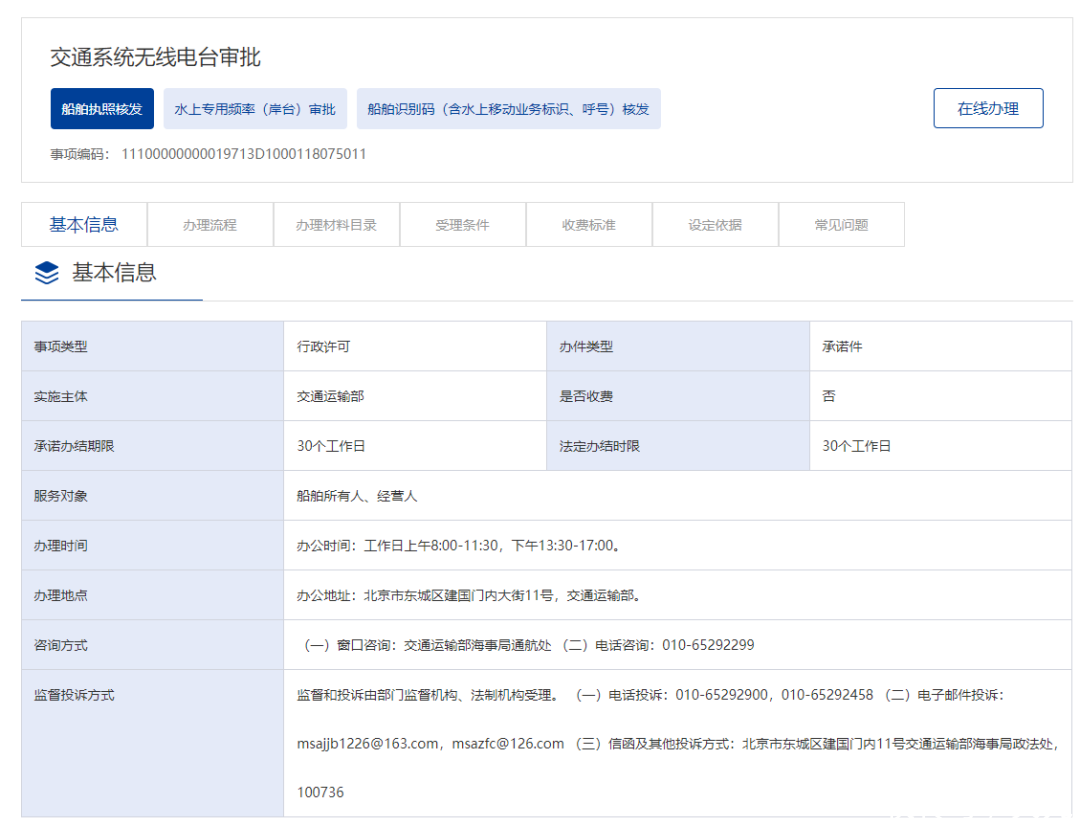
Task: Check the 收费标准 tab
Action: (589, 224)
